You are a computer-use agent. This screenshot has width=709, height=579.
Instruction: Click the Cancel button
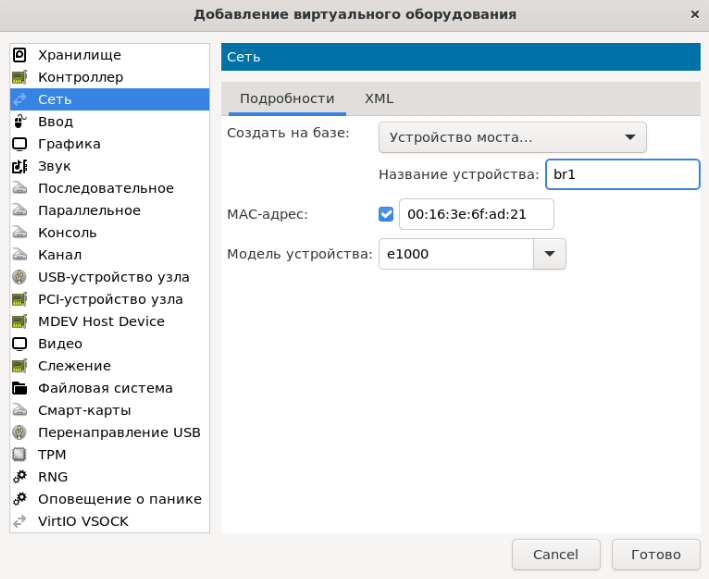[556, 554]
